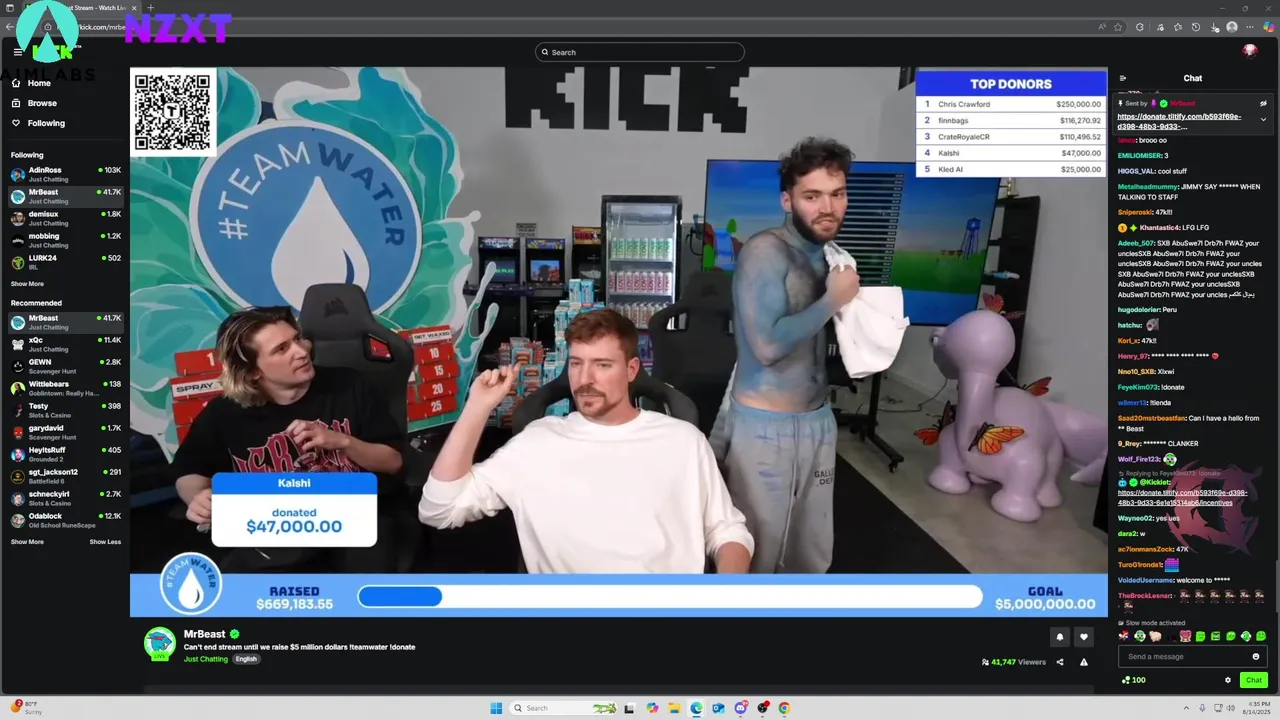Click the 100 channel points balance
This screenshot has height=720, width=1280.
coord(1134,680)
